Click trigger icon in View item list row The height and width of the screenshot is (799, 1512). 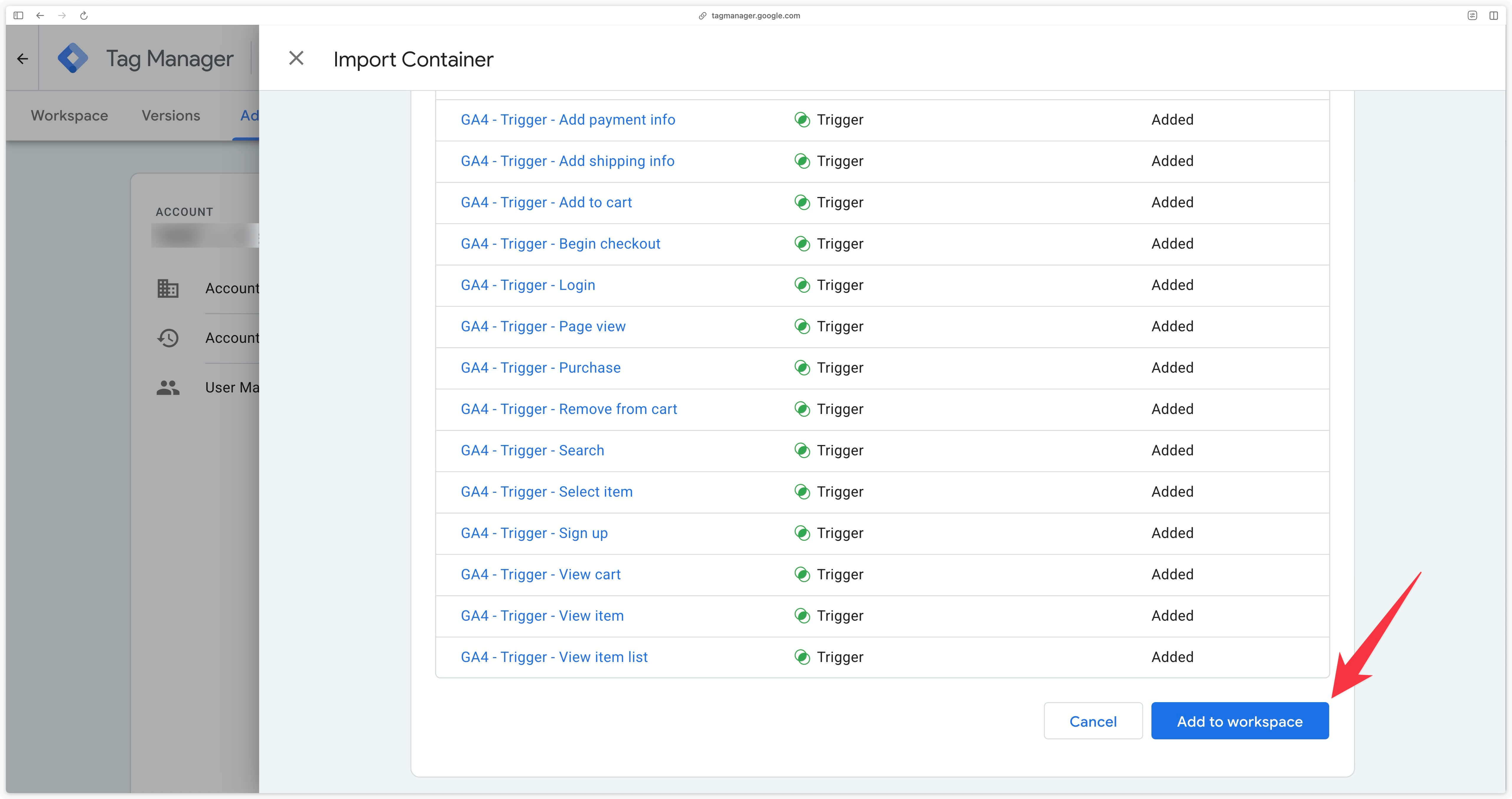coord(802,657)
